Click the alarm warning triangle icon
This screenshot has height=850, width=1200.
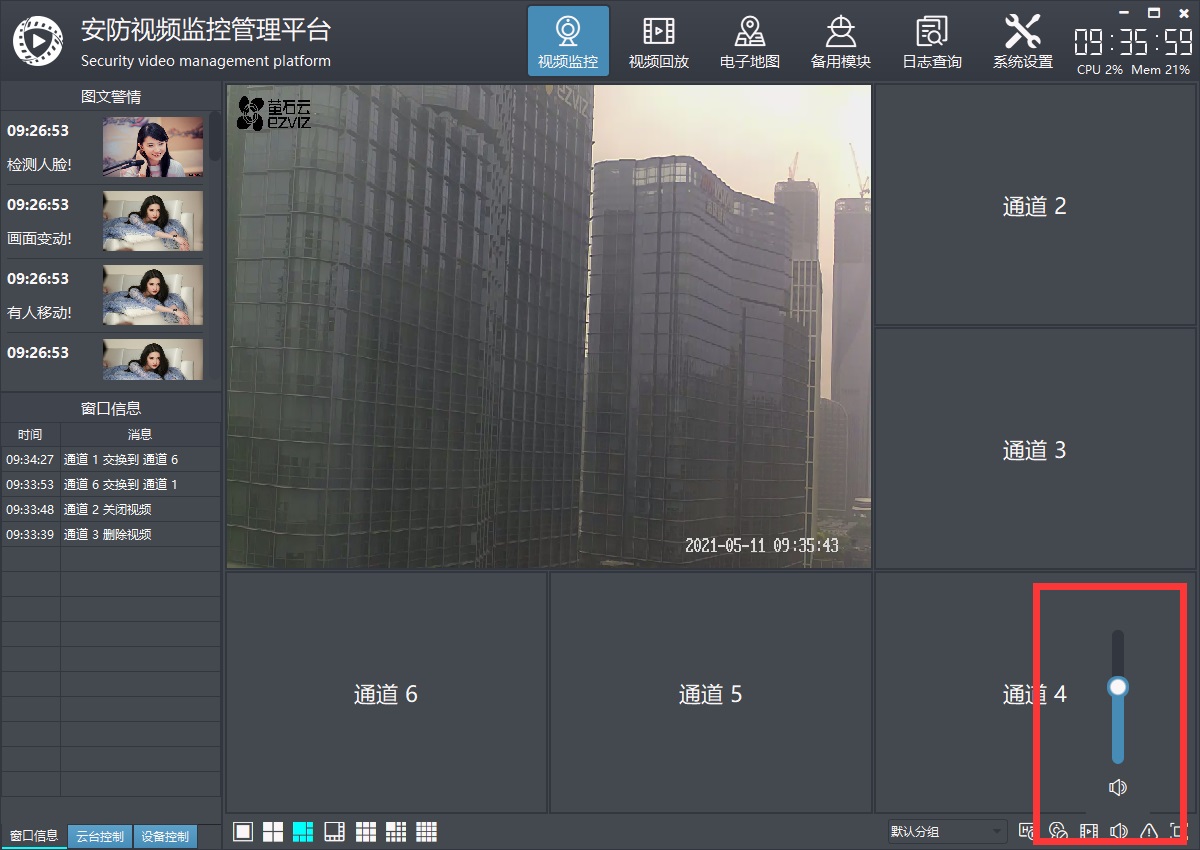1149,831
